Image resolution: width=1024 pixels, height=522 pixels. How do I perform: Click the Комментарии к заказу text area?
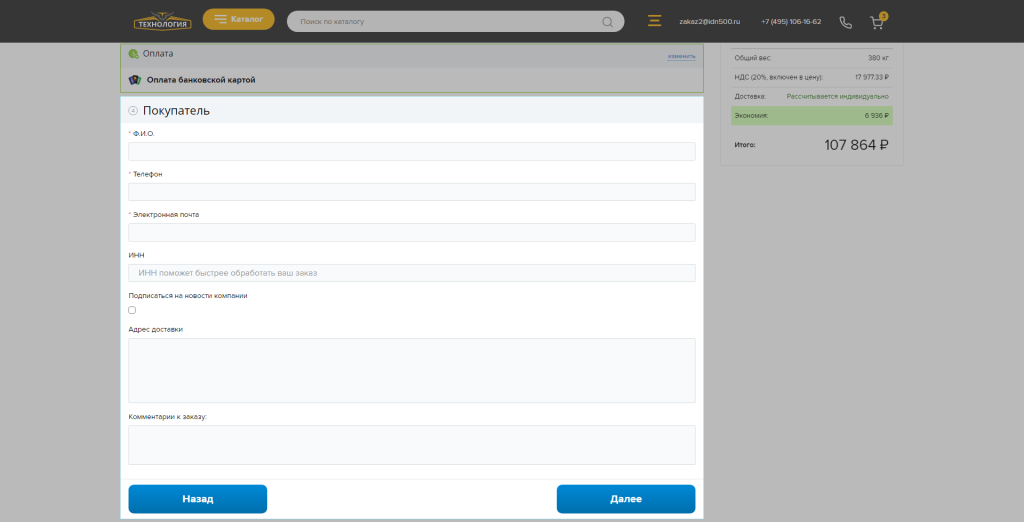(x=411, y=445)
